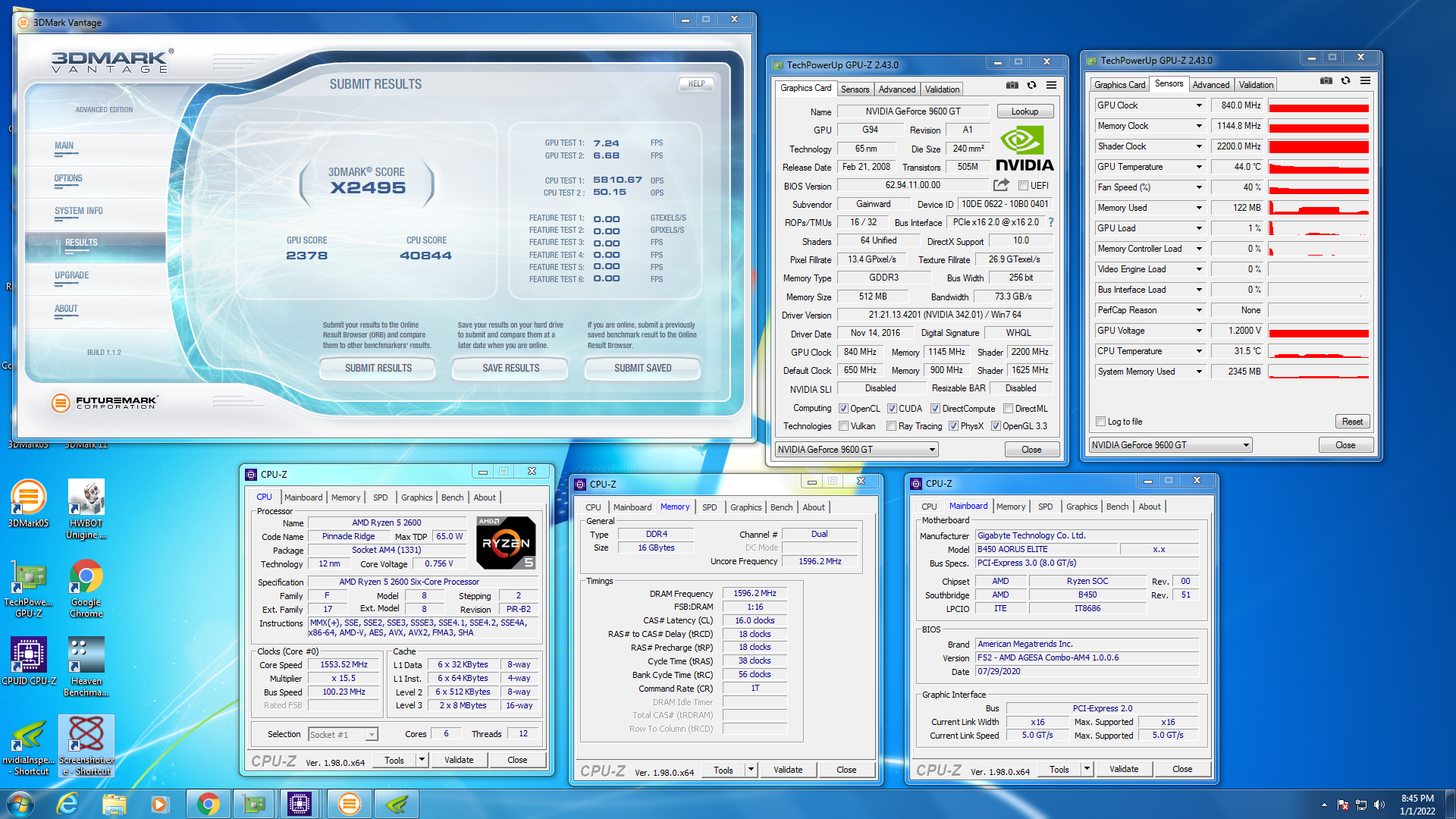
Task: Click the Chrome icon in the taskbar
Action: [x=208, y=804]
